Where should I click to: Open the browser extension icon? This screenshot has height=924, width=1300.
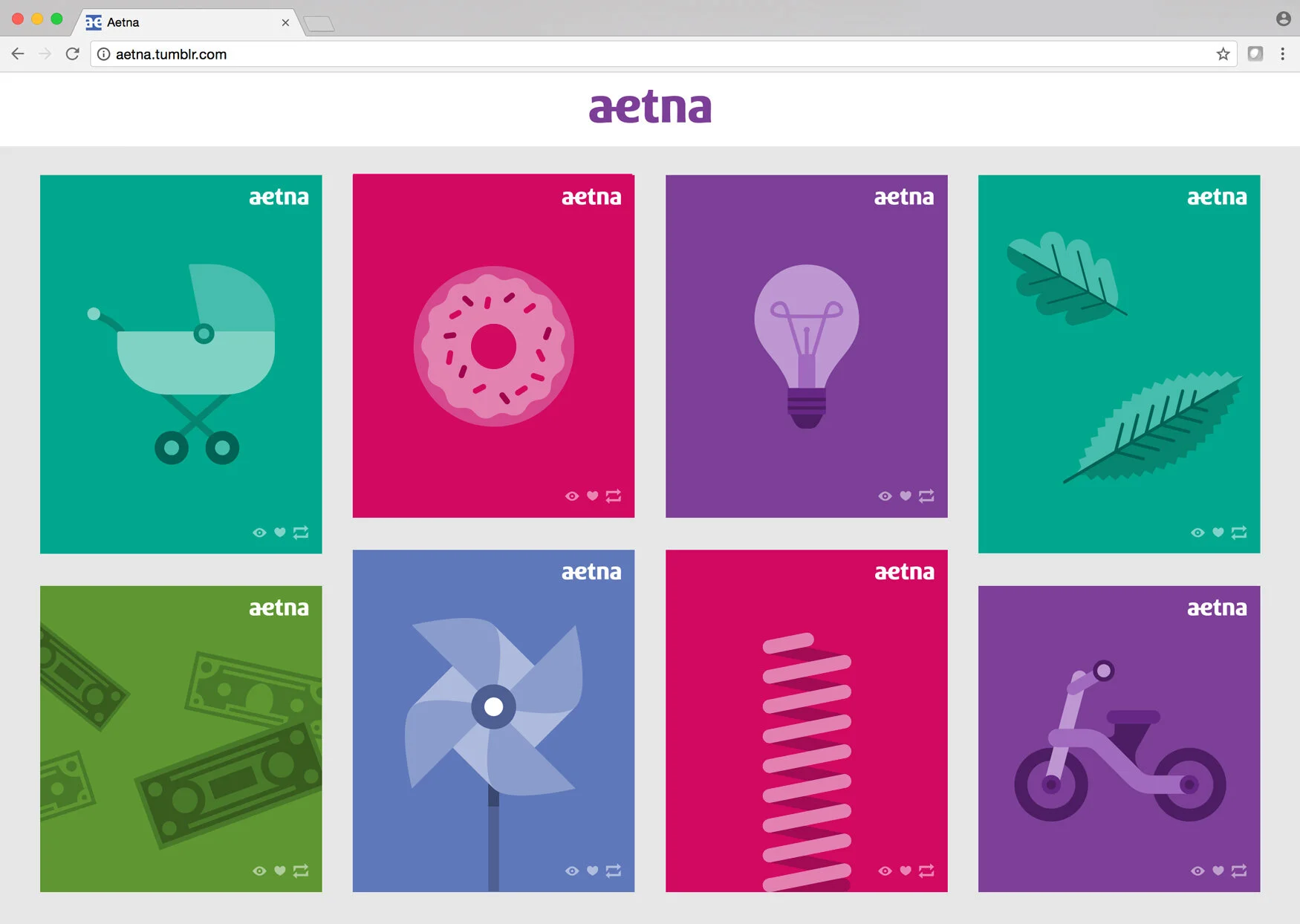tap(1255, 53)
